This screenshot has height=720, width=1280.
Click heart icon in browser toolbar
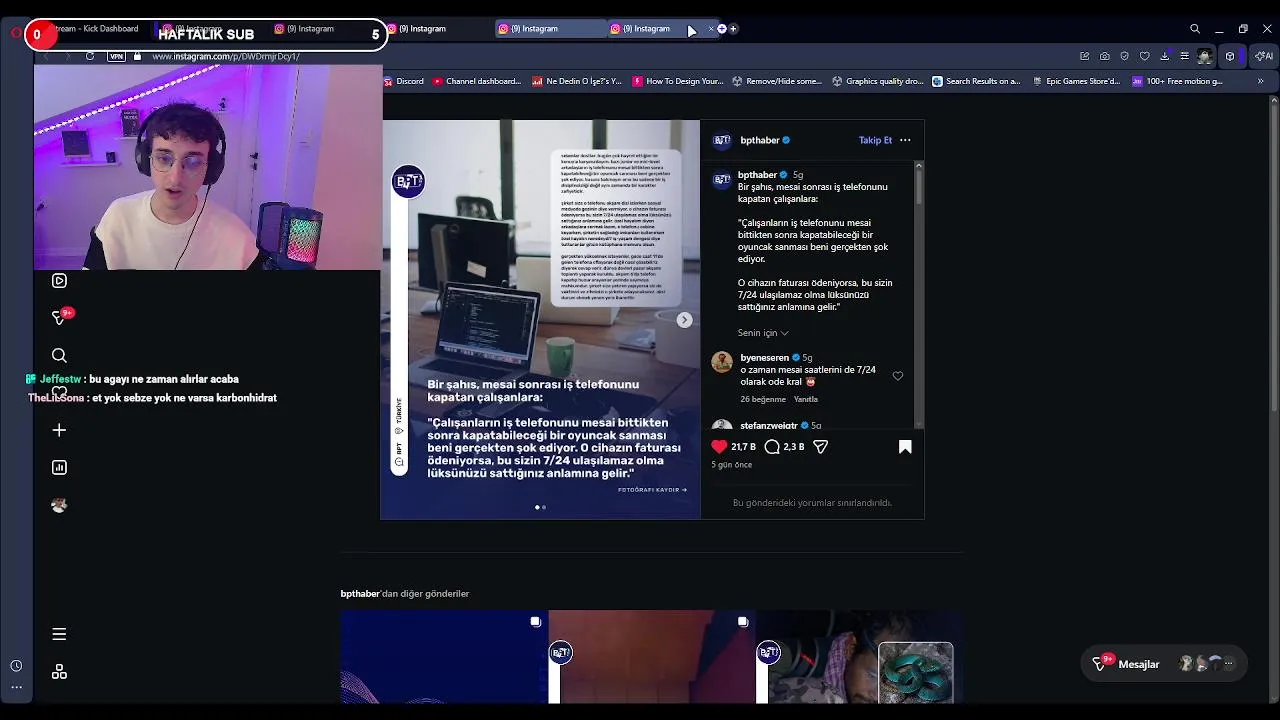[x=1145, y=56]
